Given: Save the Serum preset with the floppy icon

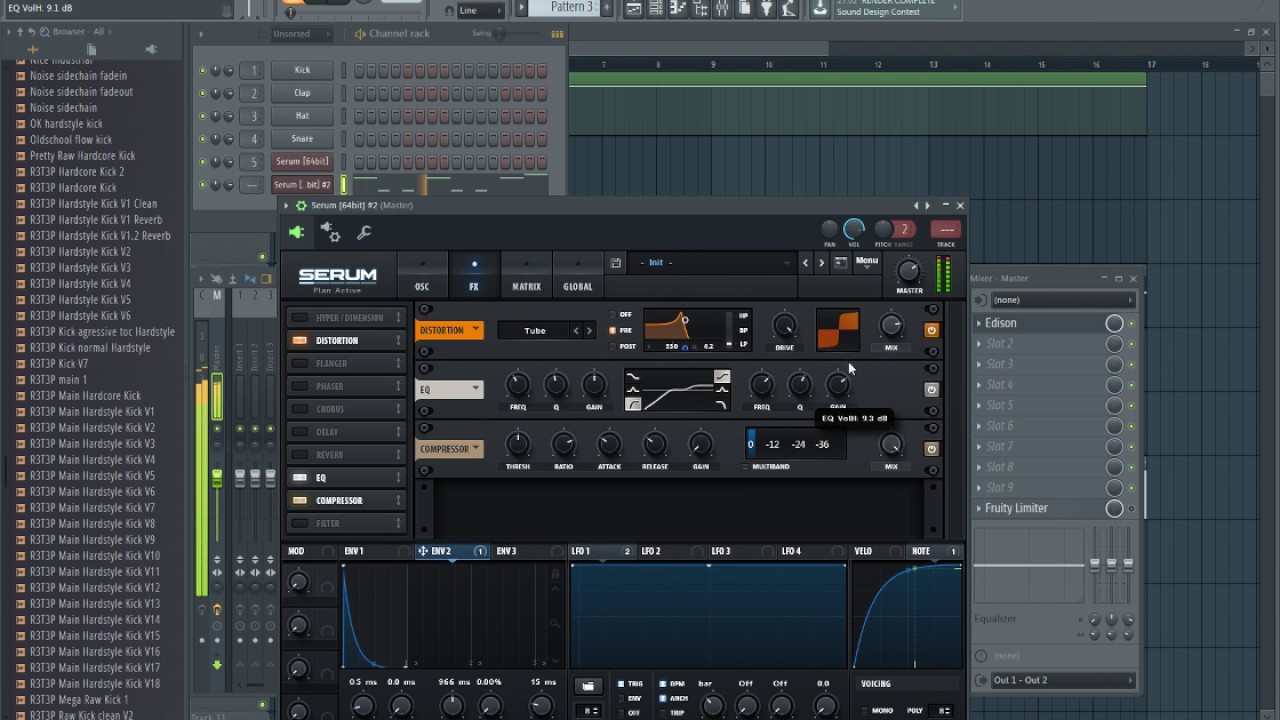Looking at the screenshot, I should (x=615, y=263).
